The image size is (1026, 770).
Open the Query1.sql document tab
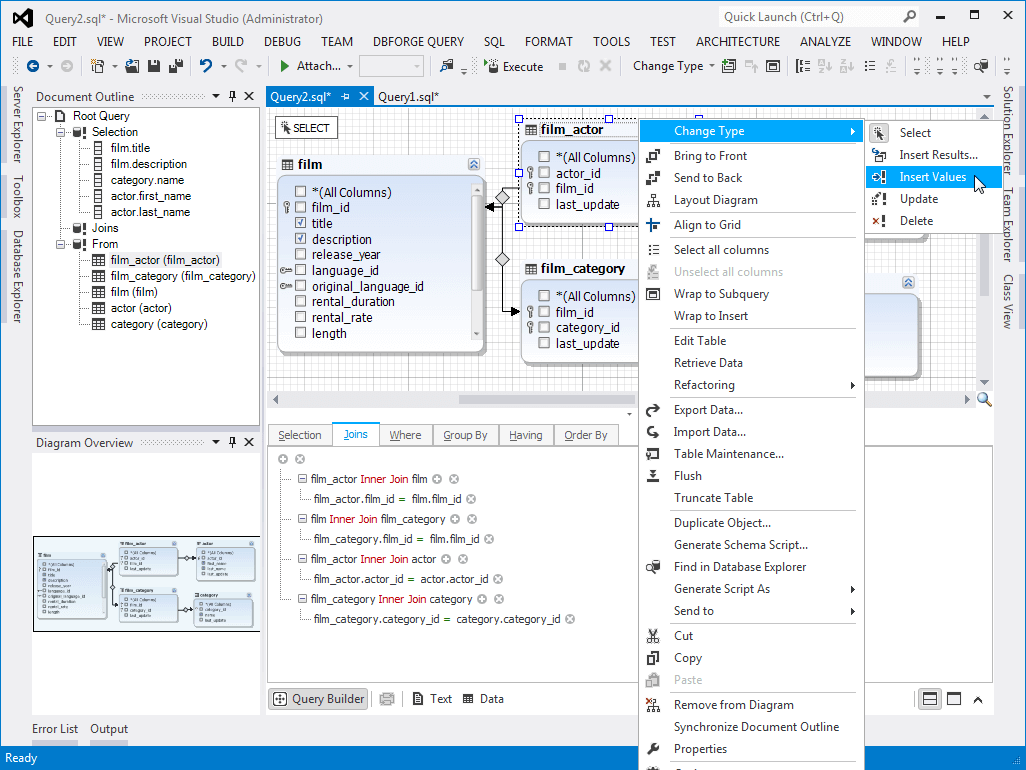[408, 97]
